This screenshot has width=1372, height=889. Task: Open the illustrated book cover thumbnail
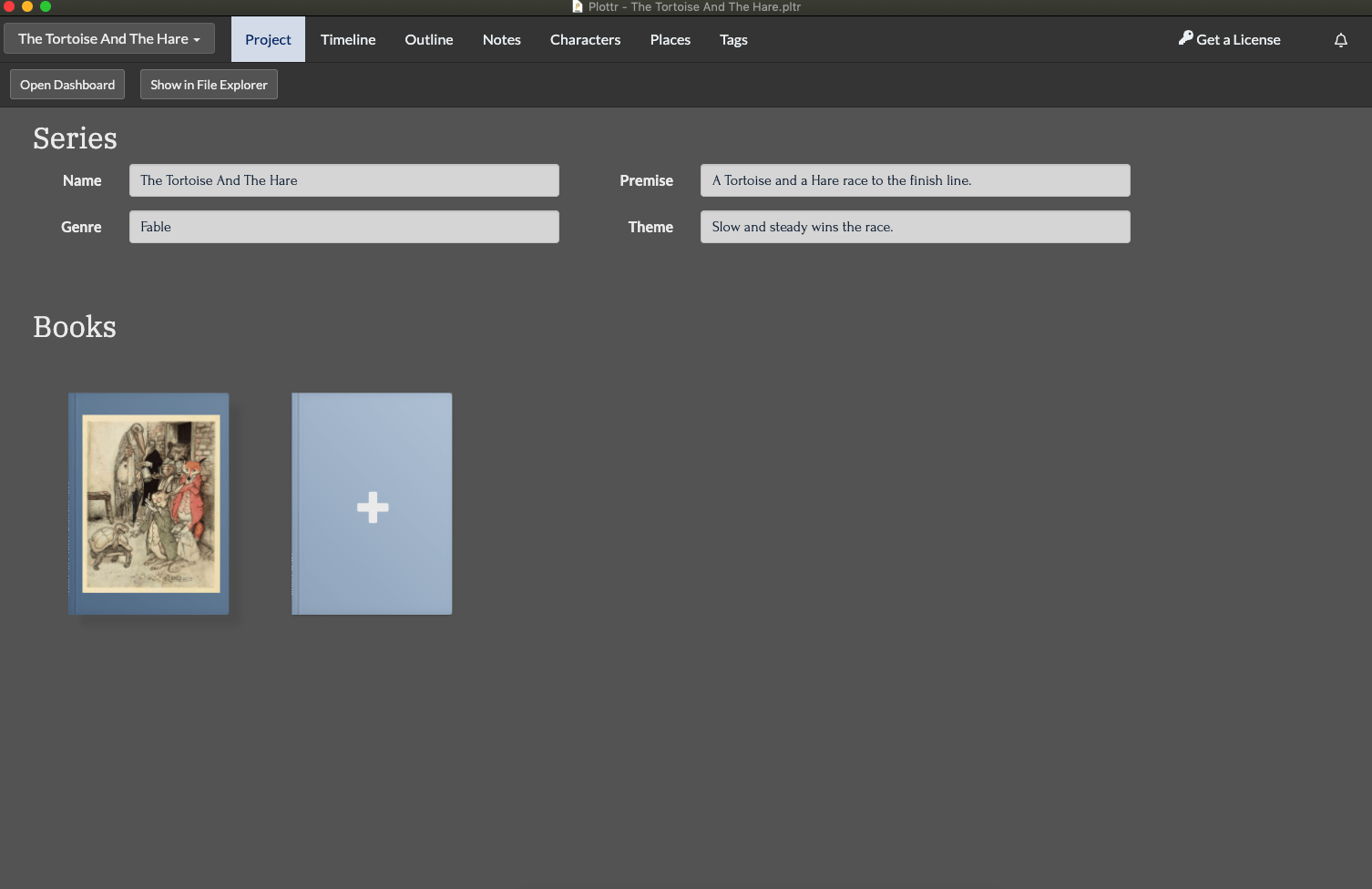pyautogui.click(x=148, y=504)
